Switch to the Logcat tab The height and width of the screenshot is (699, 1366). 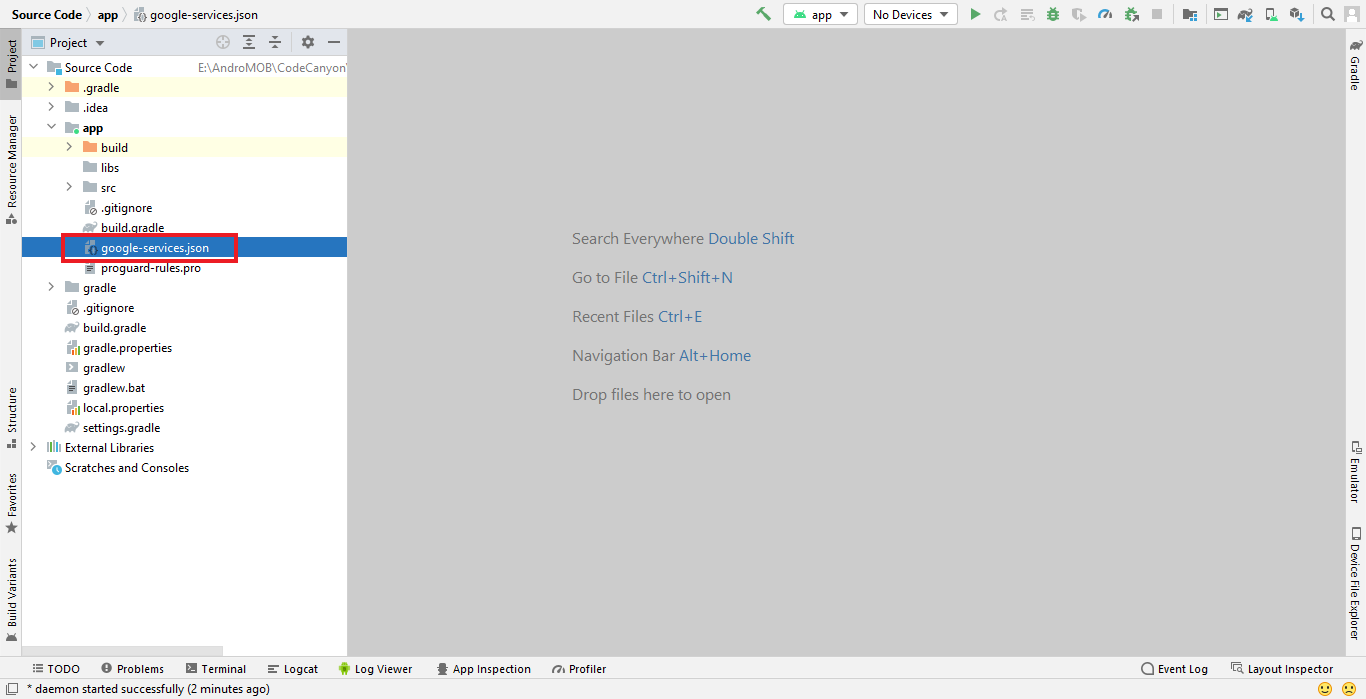[293, 669]
